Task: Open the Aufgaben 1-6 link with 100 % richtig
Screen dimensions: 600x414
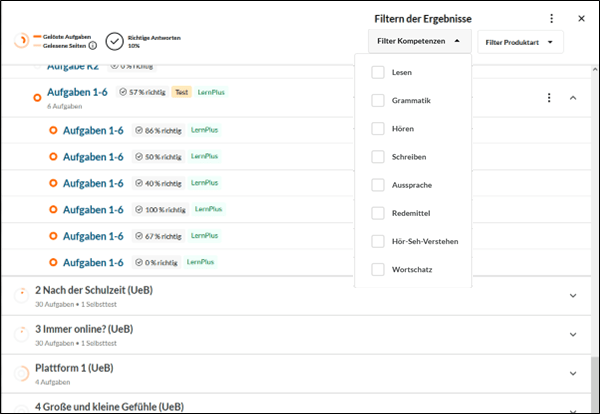Action: (x=93, y=210)
